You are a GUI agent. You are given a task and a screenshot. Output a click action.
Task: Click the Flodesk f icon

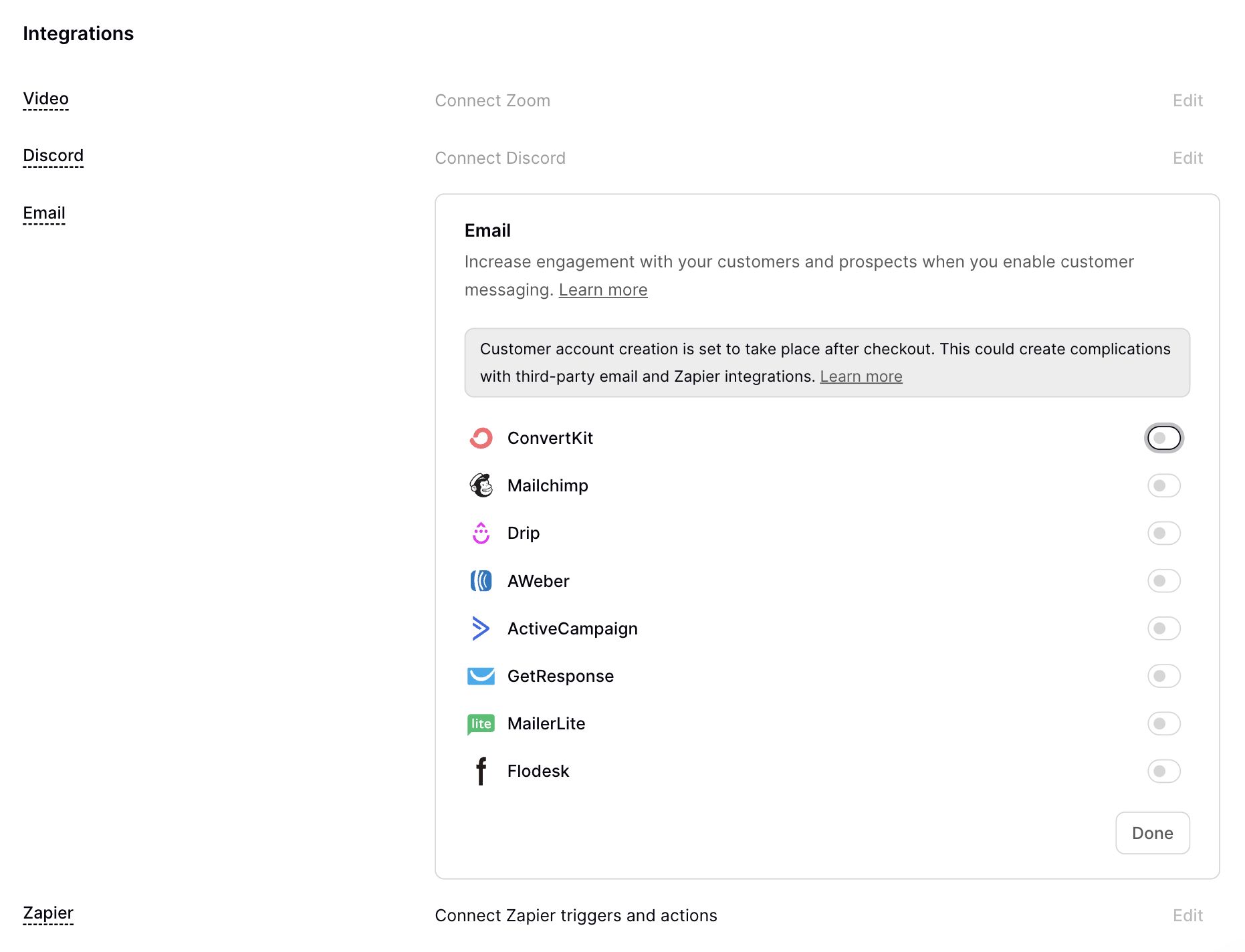click(481, 771)
